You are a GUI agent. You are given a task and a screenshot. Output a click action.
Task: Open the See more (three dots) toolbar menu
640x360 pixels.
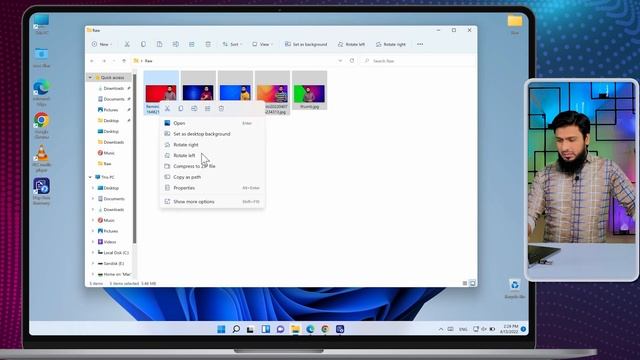click(x=420, y=44)
